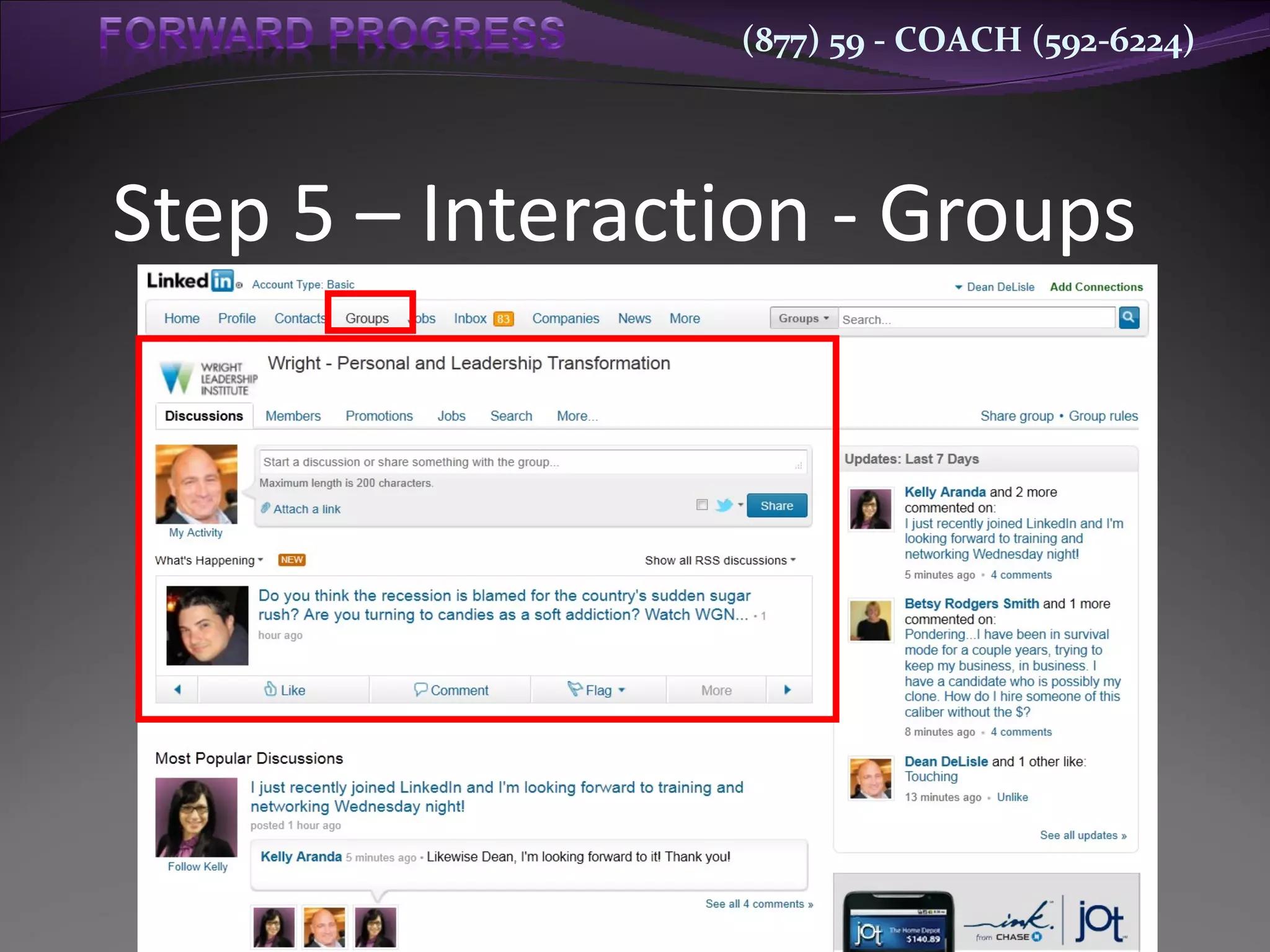Open the Groups search scope dropdown
1270x952 pixels.
(804, 318)
